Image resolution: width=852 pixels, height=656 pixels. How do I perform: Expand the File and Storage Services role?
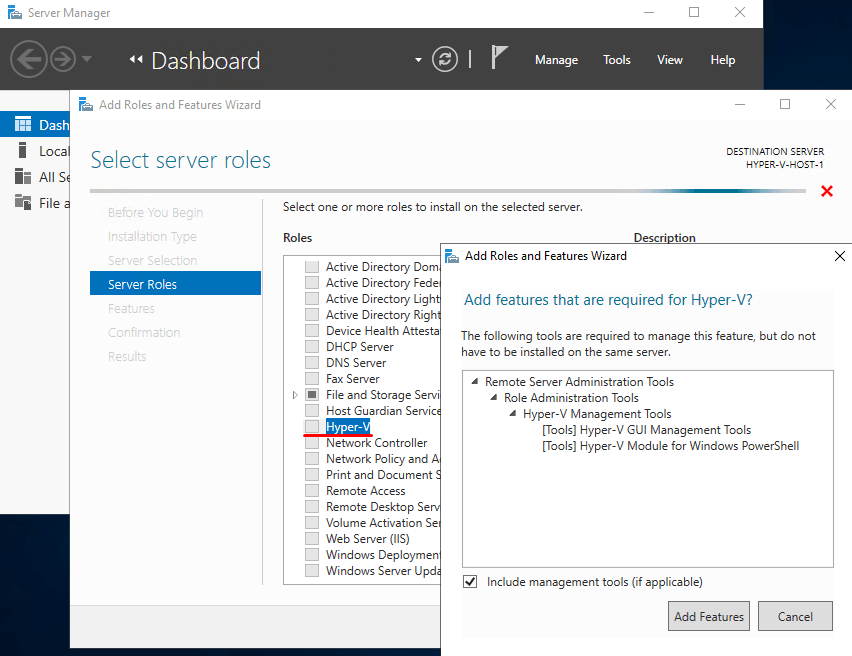coord(295,394)
